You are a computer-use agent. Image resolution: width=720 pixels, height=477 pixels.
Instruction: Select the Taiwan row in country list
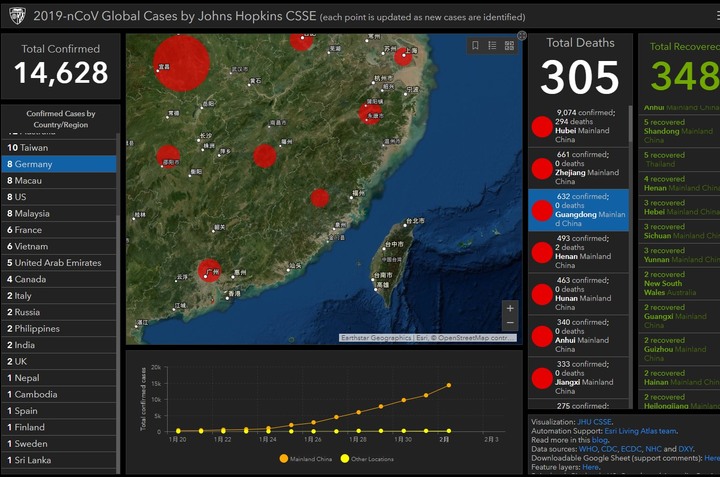(59, 148)
